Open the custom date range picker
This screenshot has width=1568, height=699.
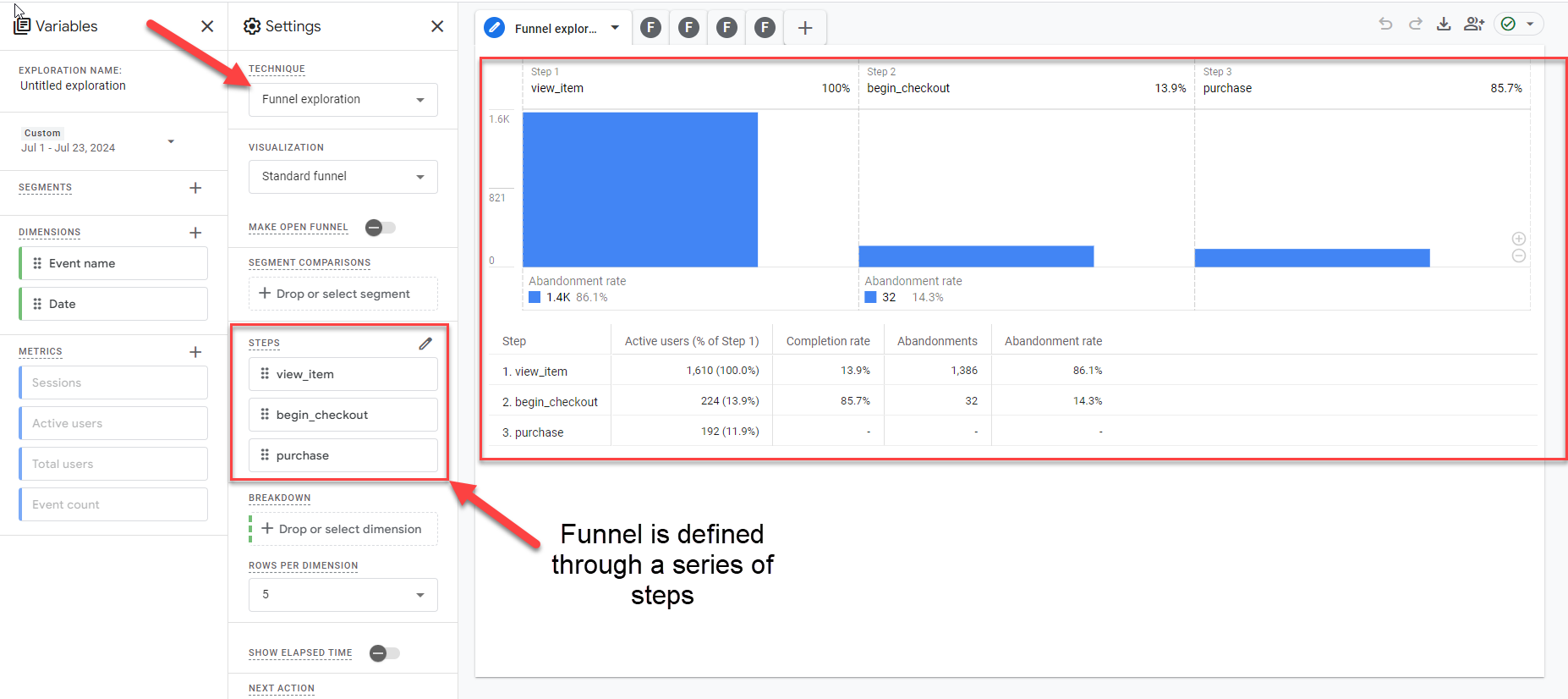point(98,140)
